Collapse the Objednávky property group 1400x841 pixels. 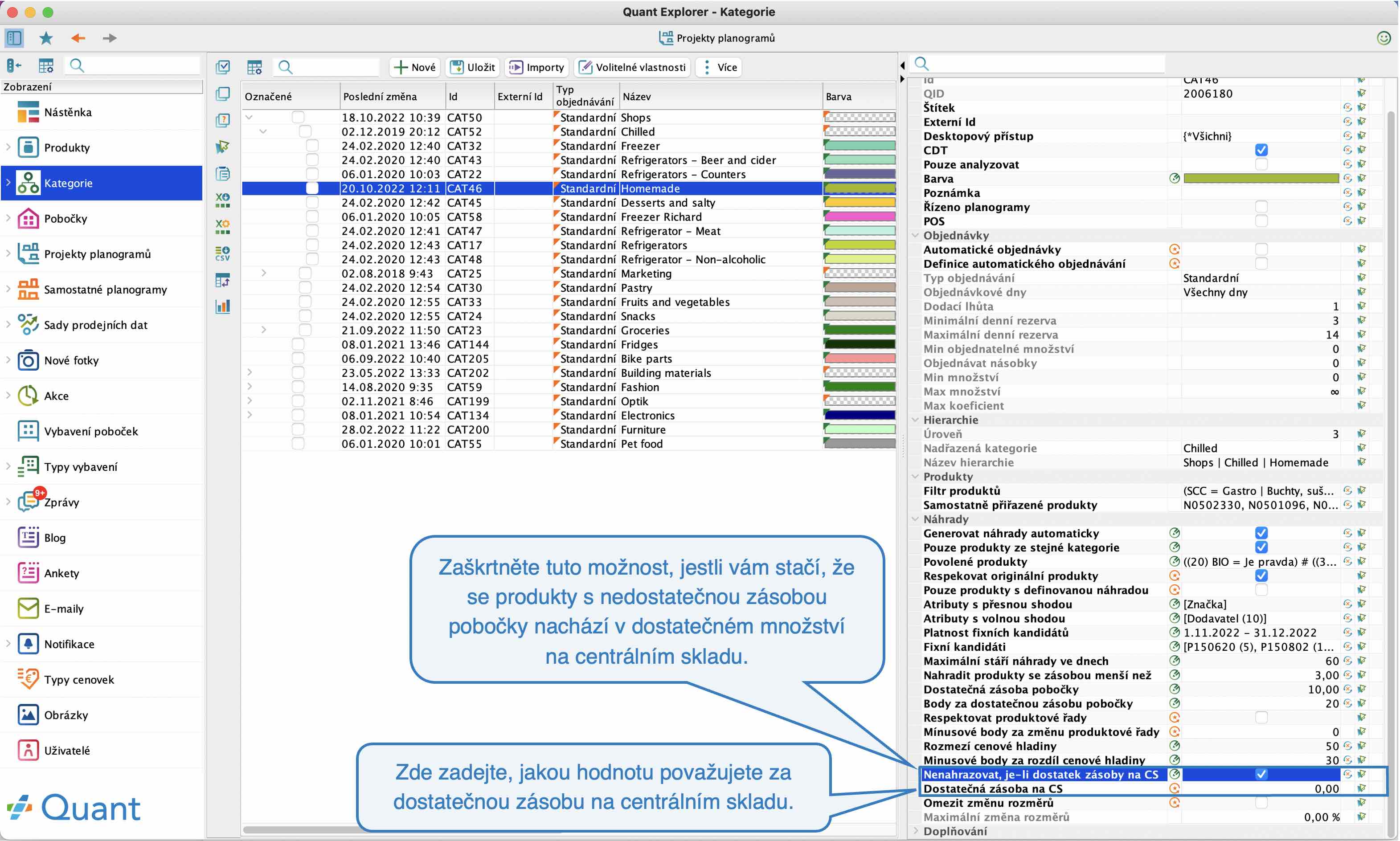pyautogui.click(x=915, y=235)
